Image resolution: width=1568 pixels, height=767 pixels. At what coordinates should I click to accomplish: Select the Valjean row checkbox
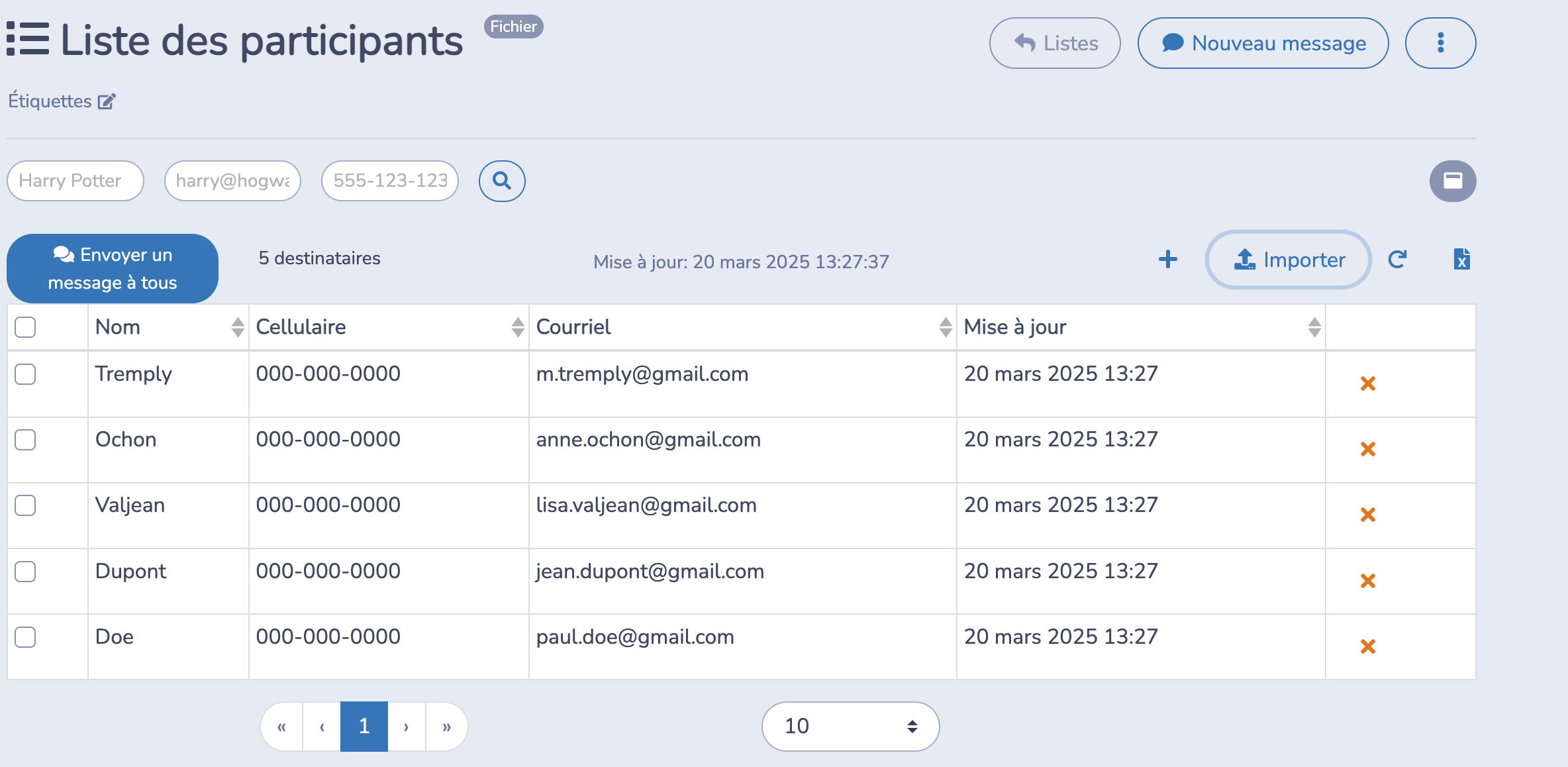[25, 505]
